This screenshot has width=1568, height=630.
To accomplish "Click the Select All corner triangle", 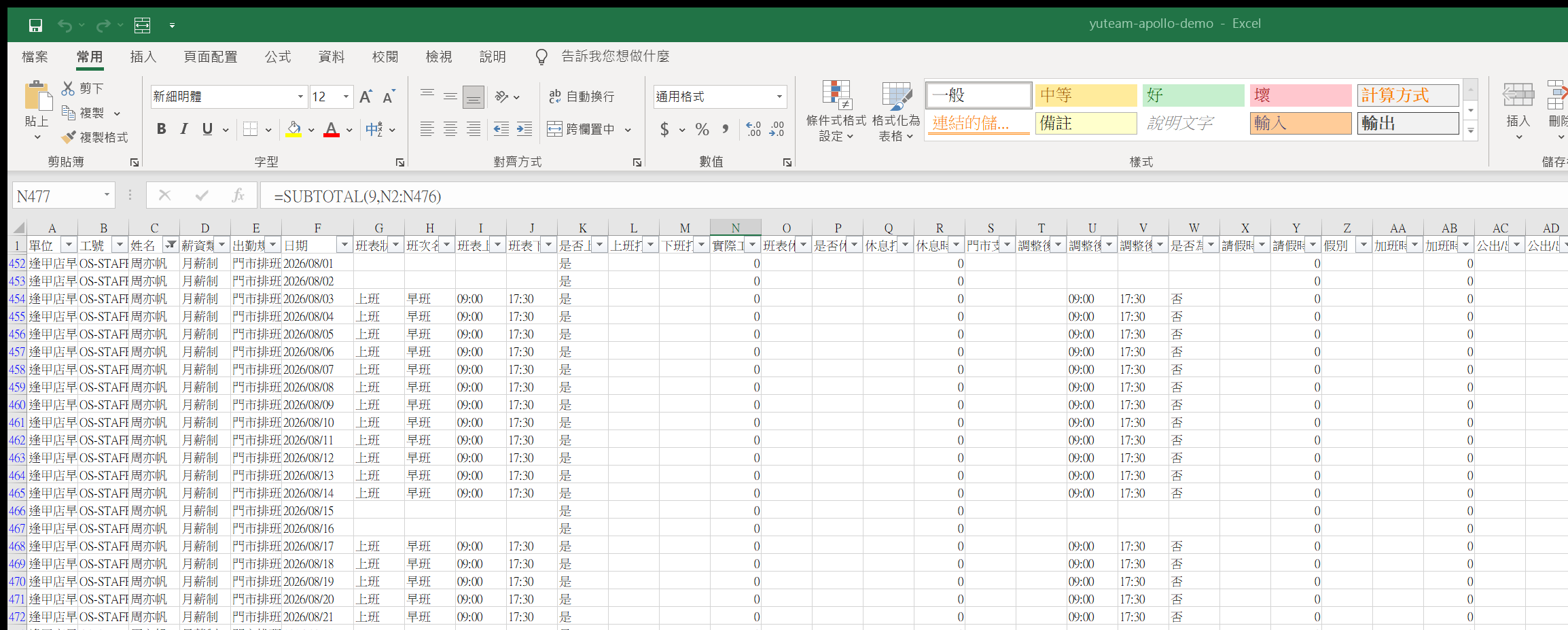I will click(x=18, y=228).
